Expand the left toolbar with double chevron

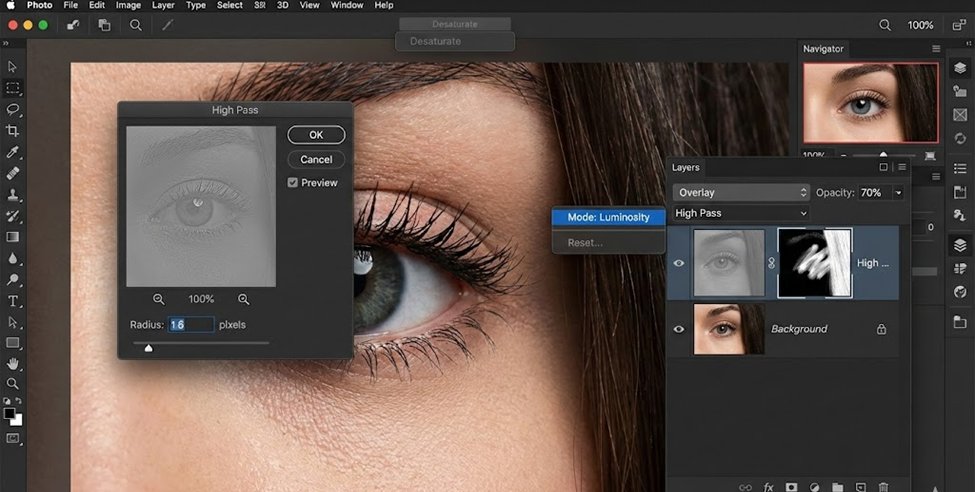coord(6,44)
